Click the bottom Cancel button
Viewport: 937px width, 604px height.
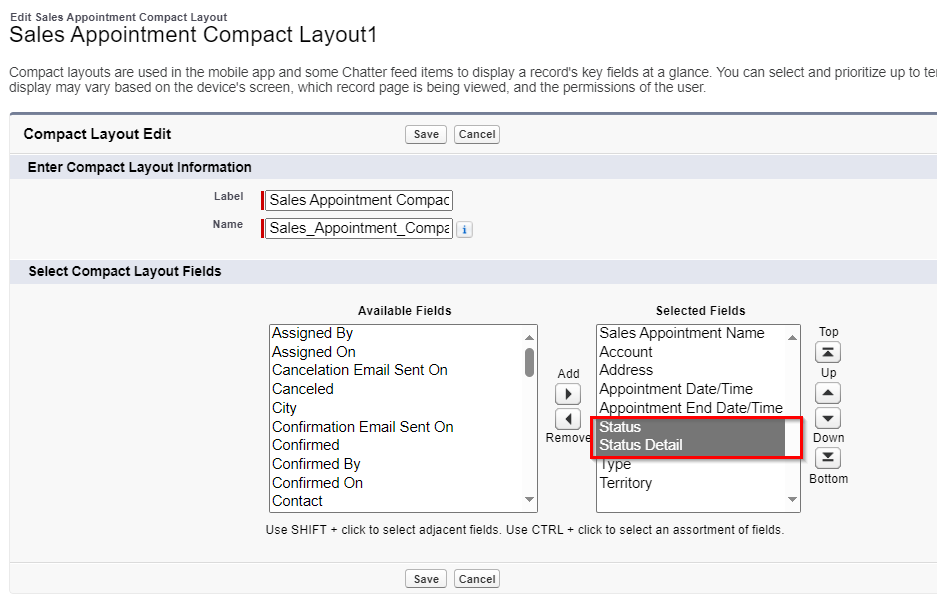coord(476,578)
